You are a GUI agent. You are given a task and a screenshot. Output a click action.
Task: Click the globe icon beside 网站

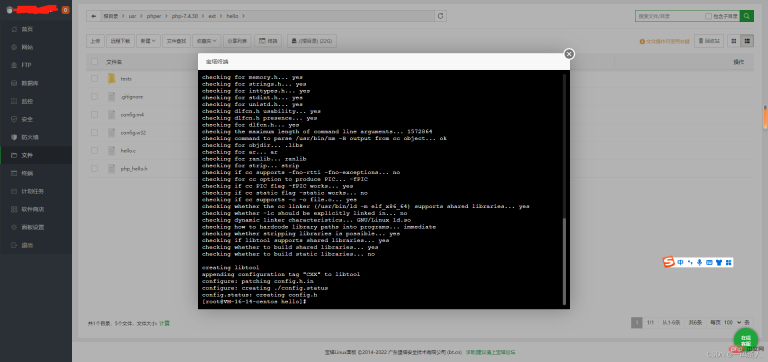click(14, 48)
